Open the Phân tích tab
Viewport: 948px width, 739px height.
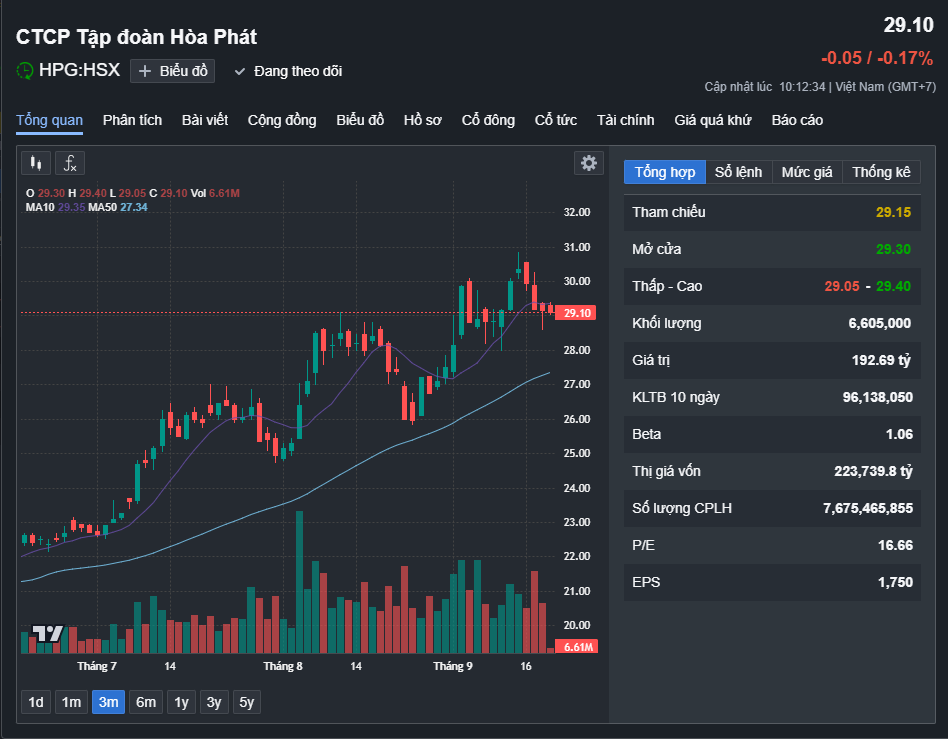click(132, 120)
